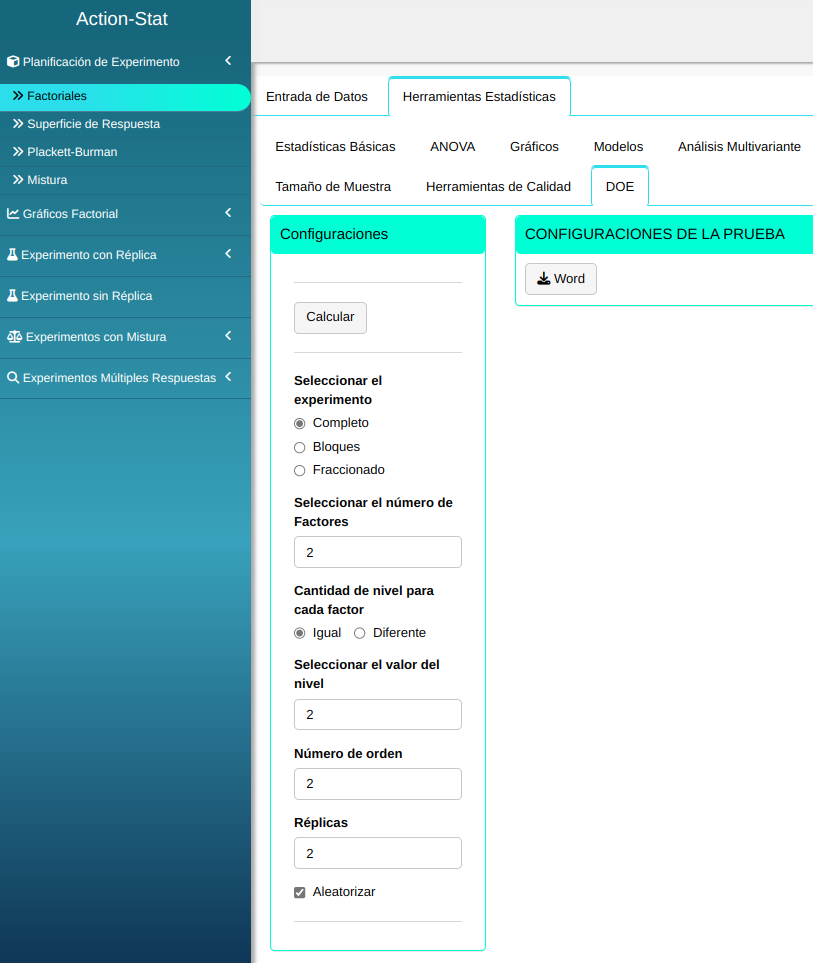Click the flask icon for Experimento sin Réplica
This screenshot has width=813, height=963.
pyautogui.click(x=13, y=296)
